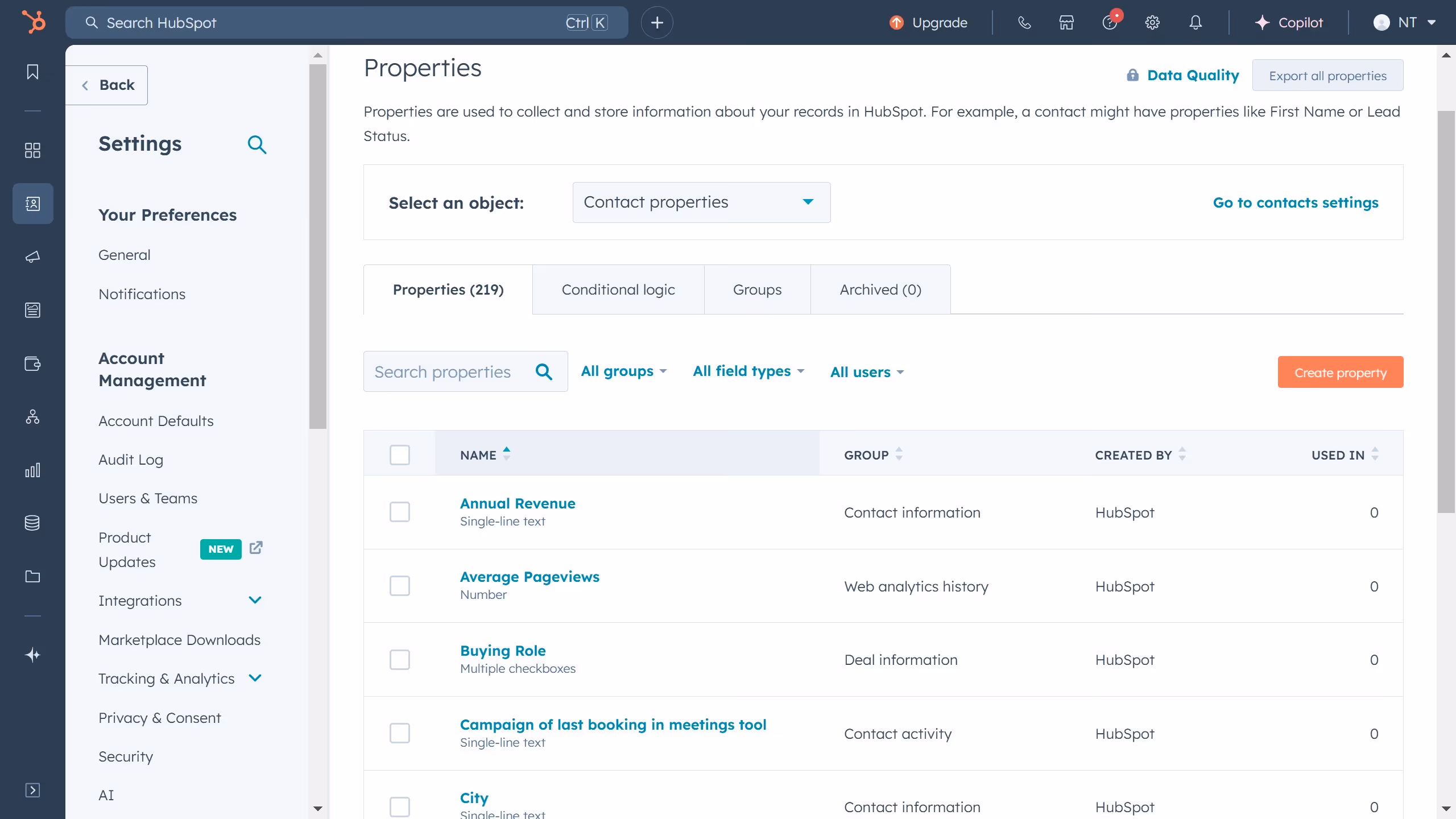This screenshot has height=819, width=1456.
Task: Check the Annual Revenue row checkbox
Action: point(400,511)
